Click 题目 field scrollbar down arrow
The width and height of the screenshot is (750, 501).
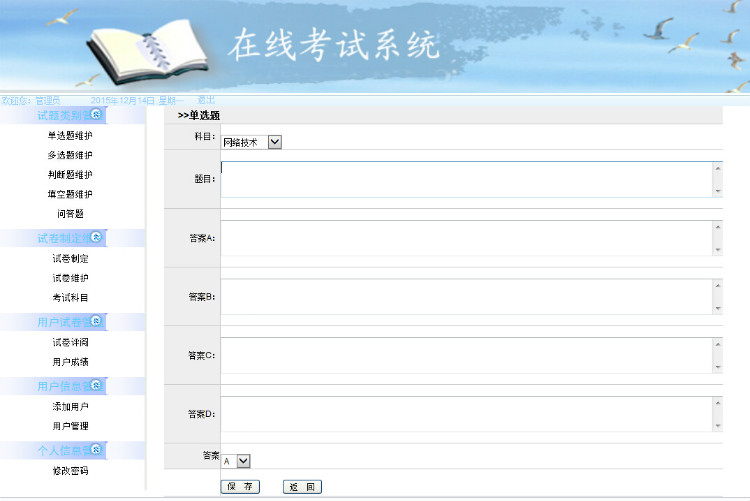(x=717, y=191)
